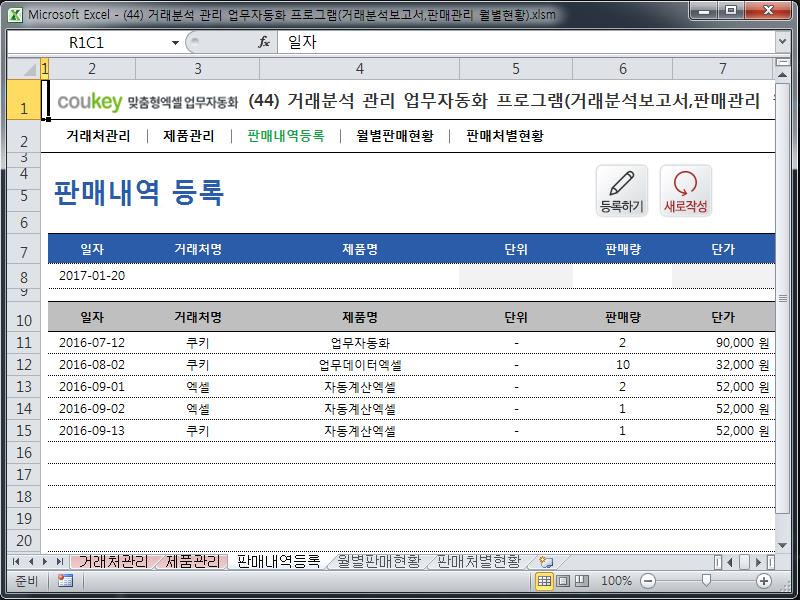Click the 준비 status bar text
The width and height of the screenshot is (800, 600).
coord(27,581)
